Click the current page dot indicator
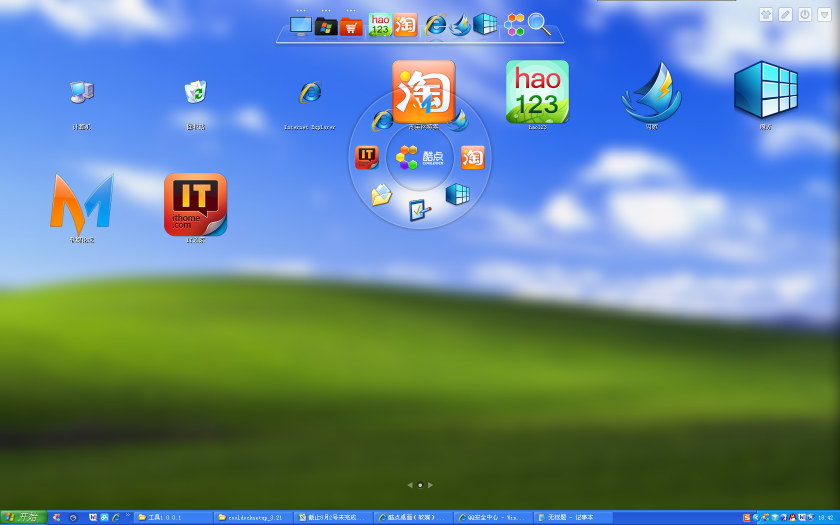The height and width of the screenshot is (525, 840). [x=420, y=485]
